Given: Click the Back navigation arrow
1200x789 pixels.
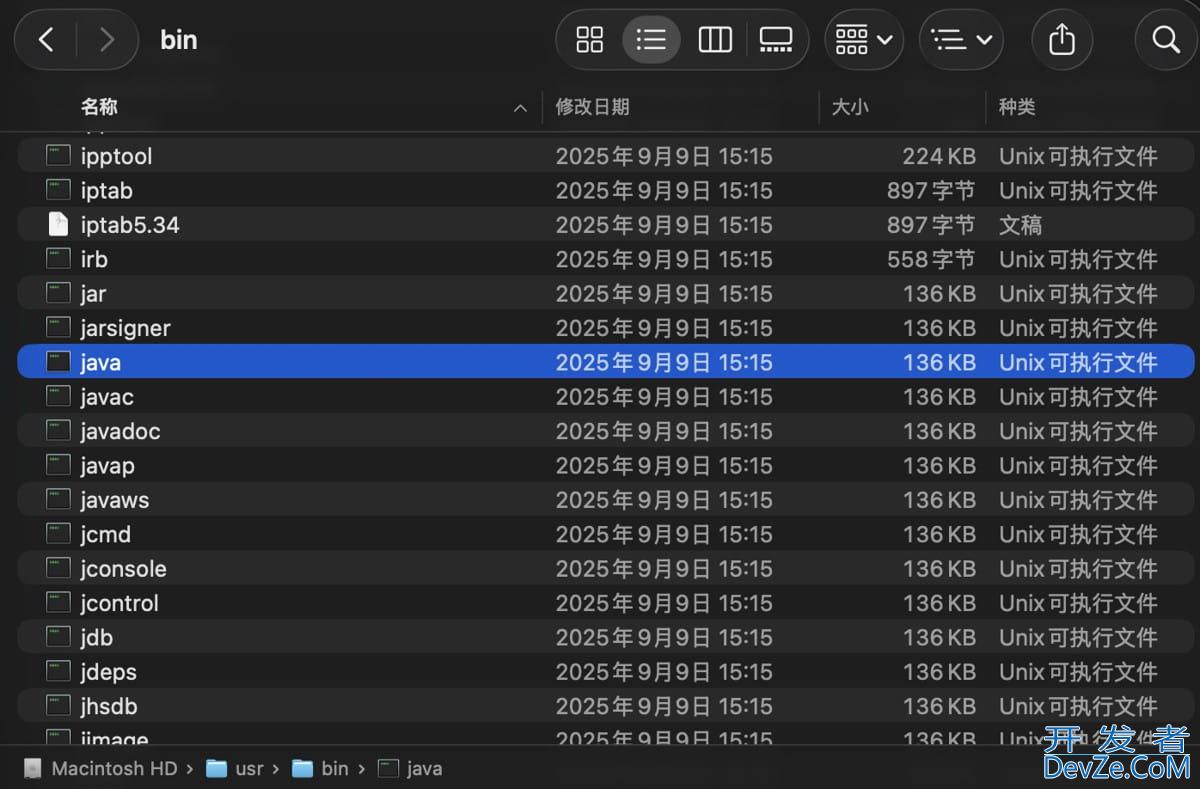Looking at the screenshot, I should click(x=46, y=40).
